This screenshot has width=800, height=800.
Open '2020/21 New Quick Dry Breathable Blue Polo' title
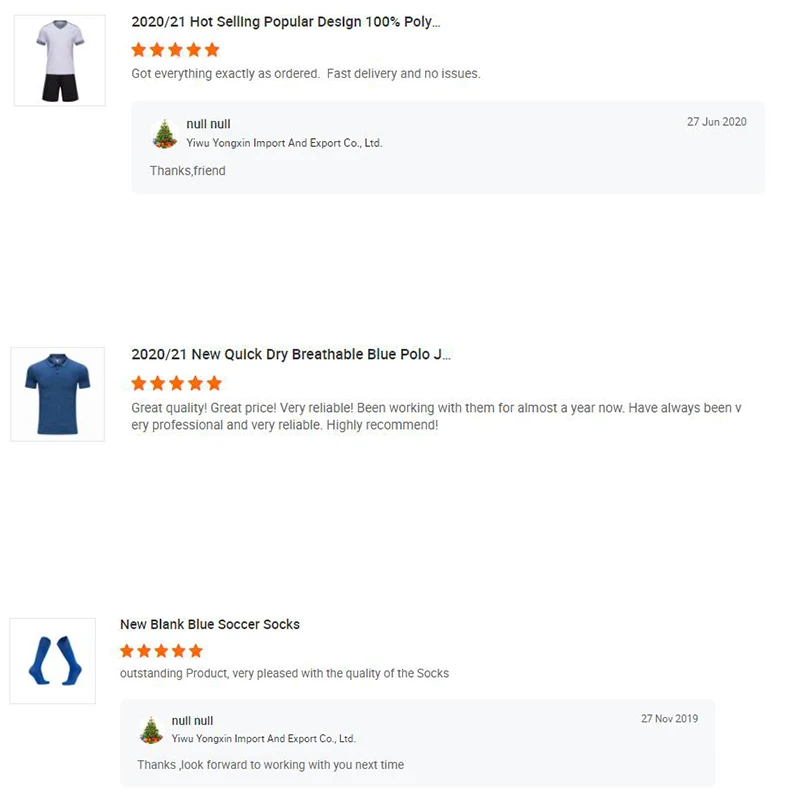(x=291, y=354)
